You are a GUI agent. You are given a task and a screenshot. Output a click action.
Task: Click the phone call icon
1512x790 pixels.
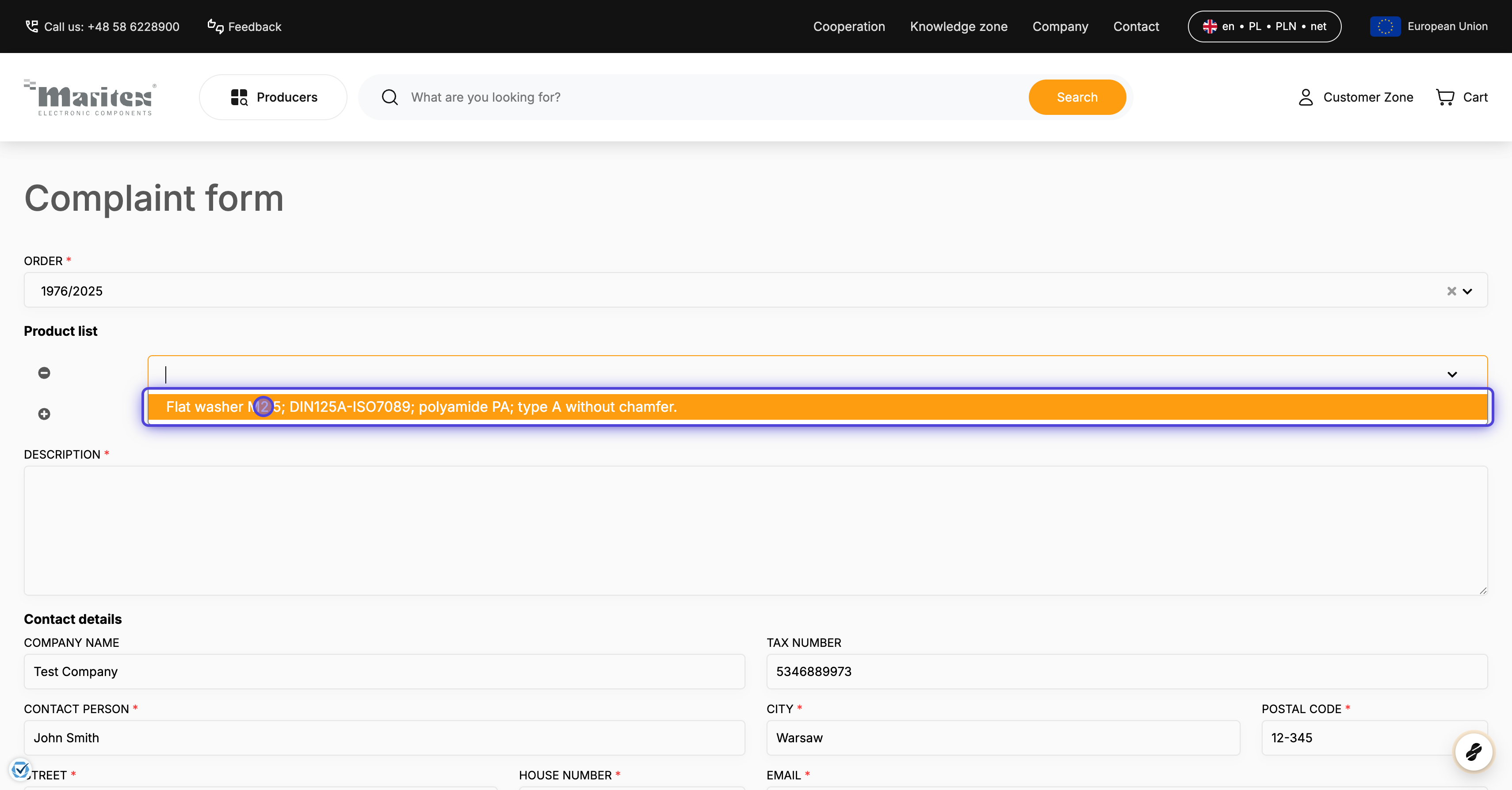click(x=32, y=27)
